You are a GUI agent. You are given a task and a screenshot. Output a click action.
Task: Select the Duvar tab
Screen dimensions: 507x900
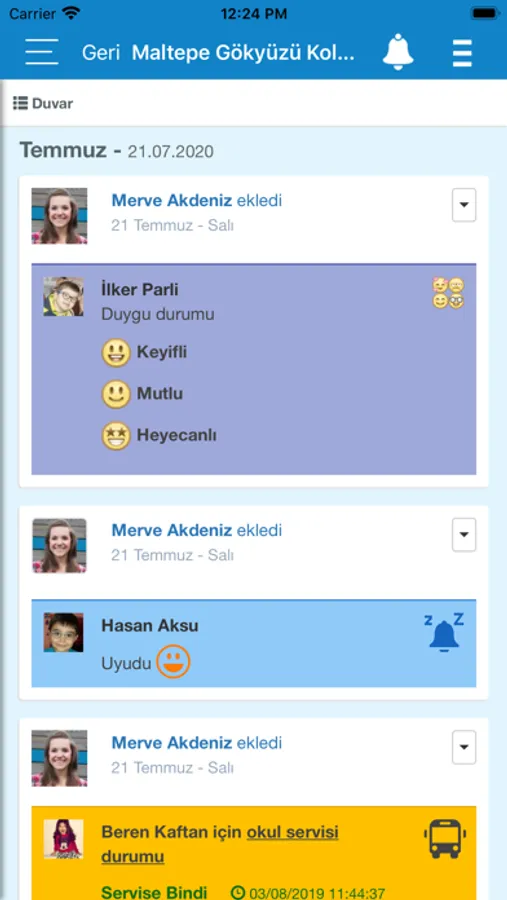tap(43, 103)
